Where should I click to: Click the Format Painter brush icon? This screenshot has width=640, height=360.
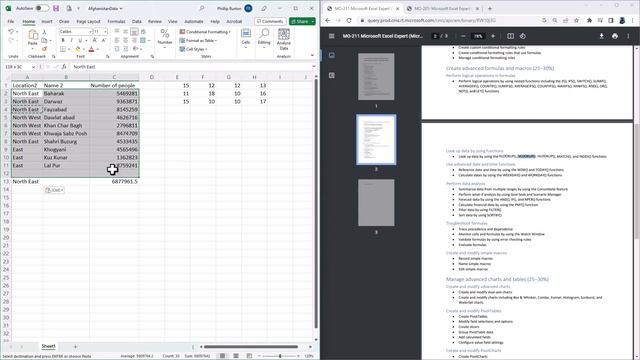pyautogui.click(x=44, y=49)
